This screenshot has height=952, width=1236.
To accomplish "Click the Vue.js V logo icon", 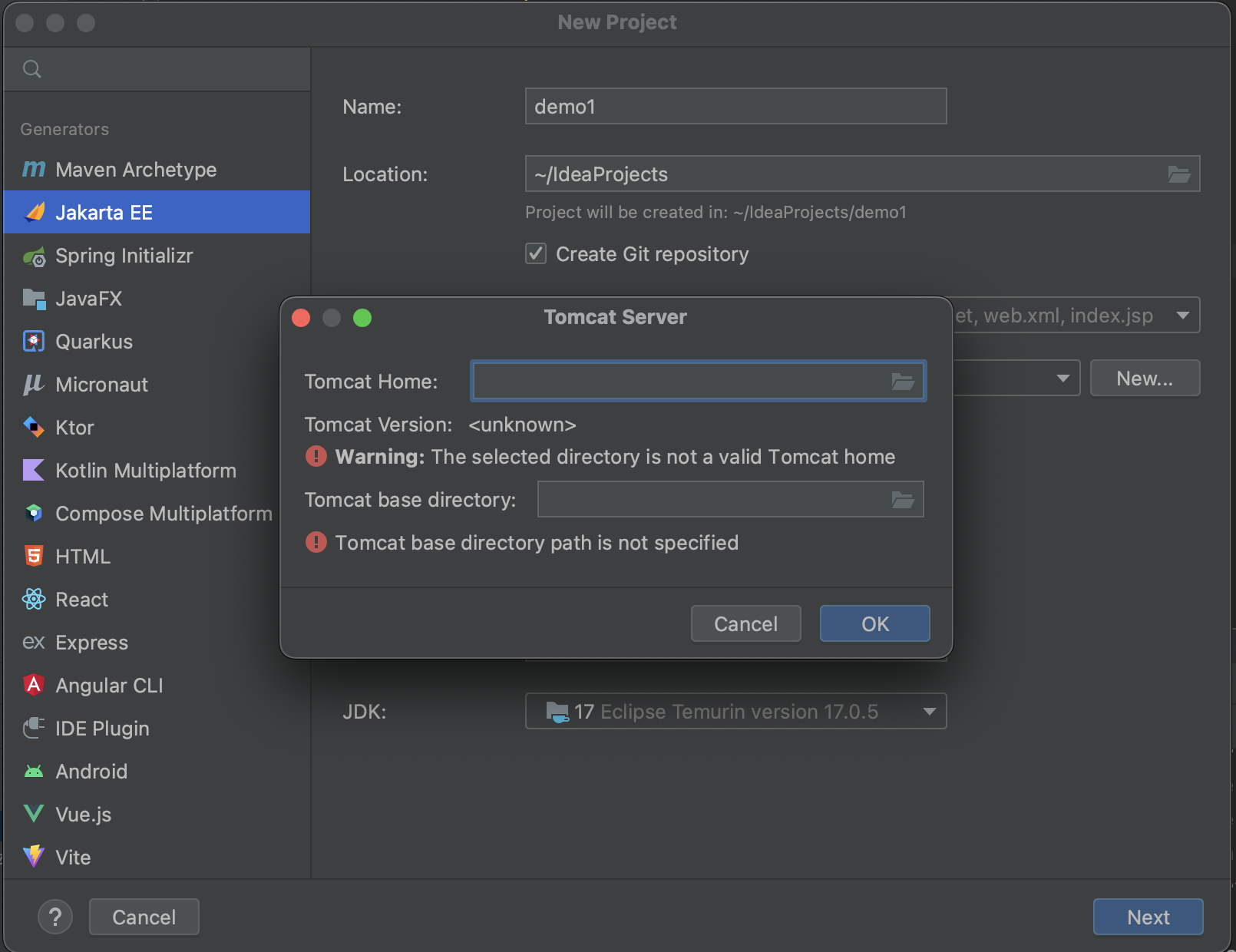I will coord(34,814).
